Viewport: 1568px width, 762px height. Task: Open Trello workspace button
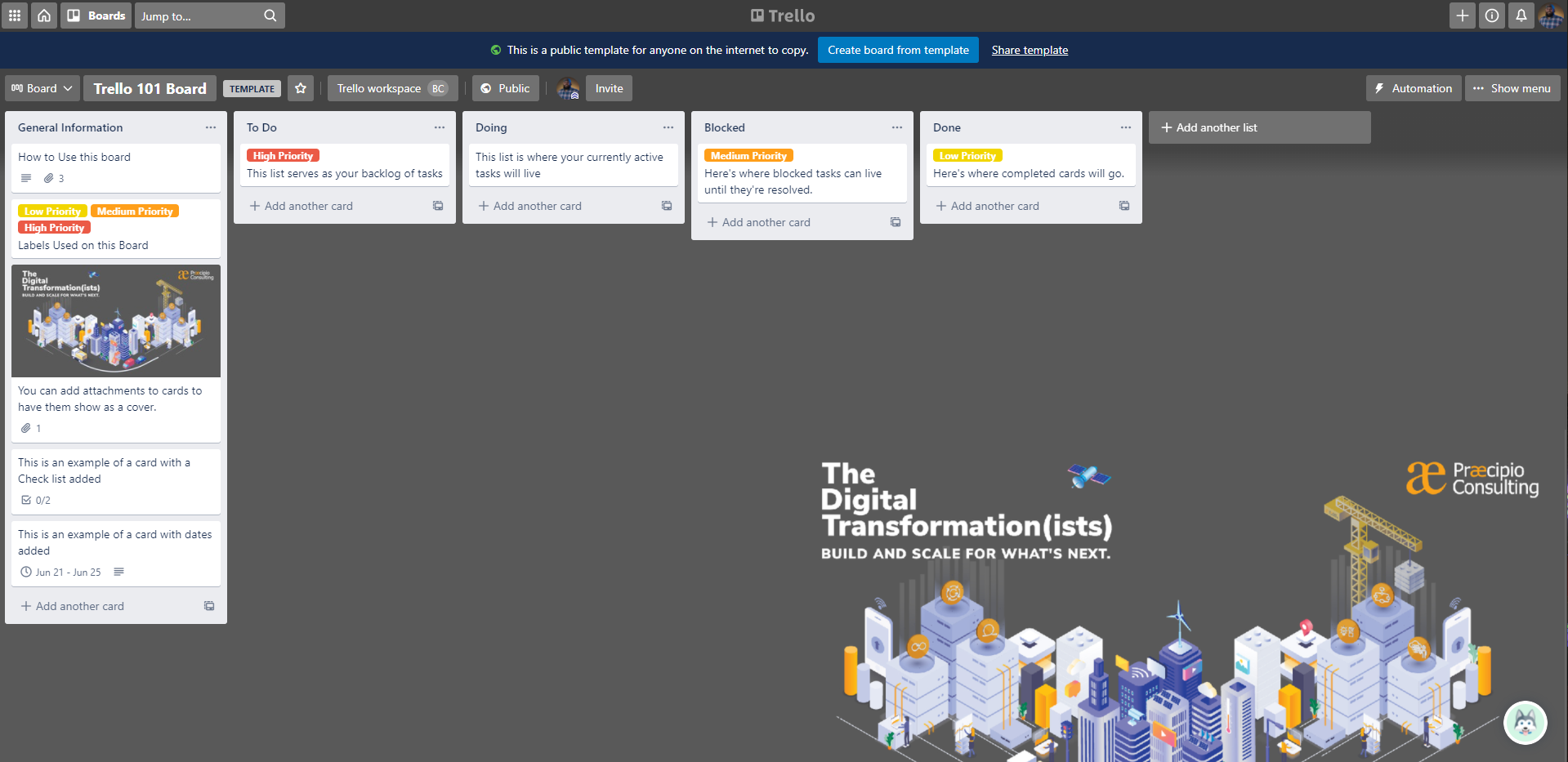(392, 88)
